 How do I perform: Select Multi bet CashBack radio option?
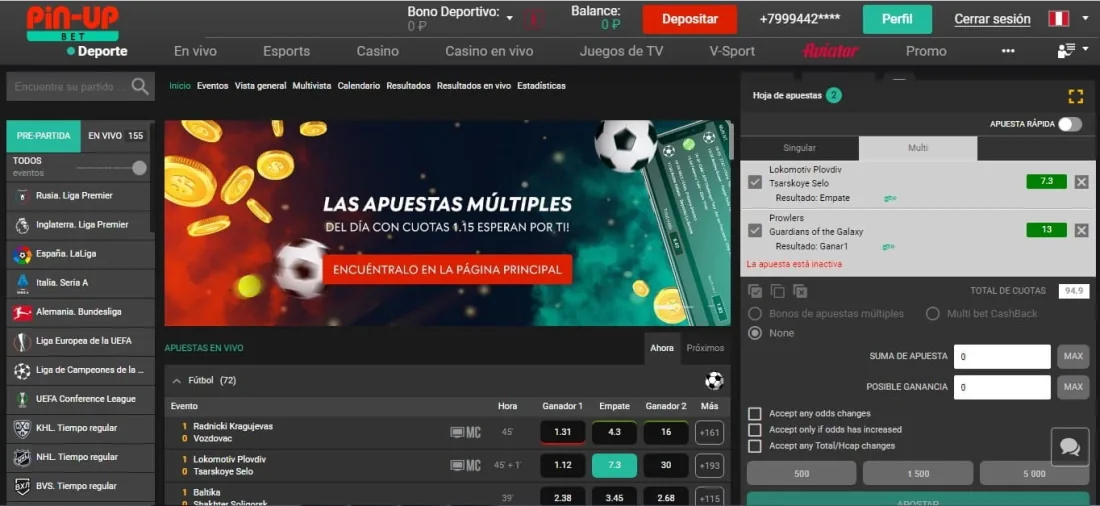click(932, 314)
